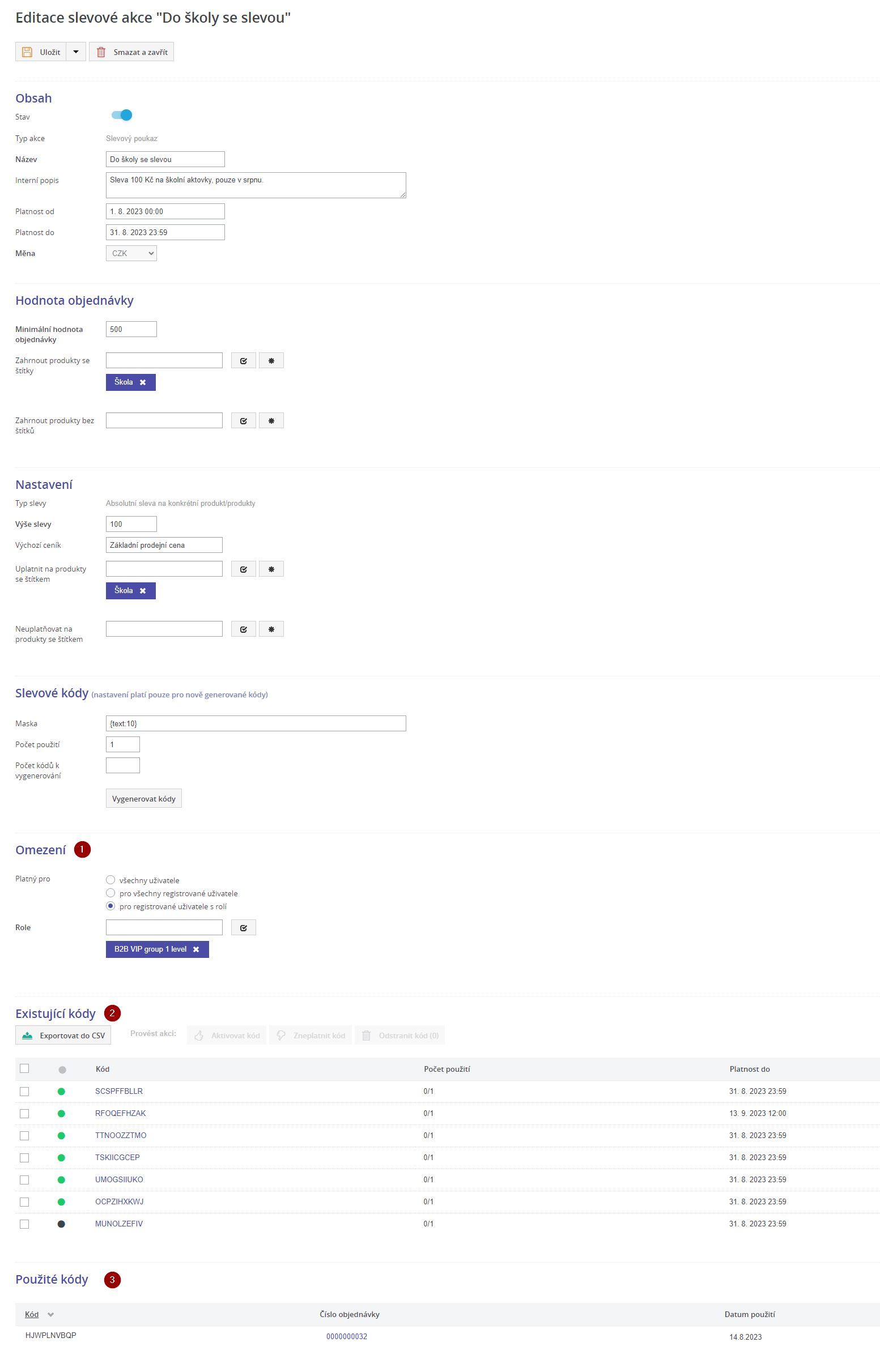Select radio option všechny uživatele
Screen dimensions: 880x1372
[x=111, y=880]
